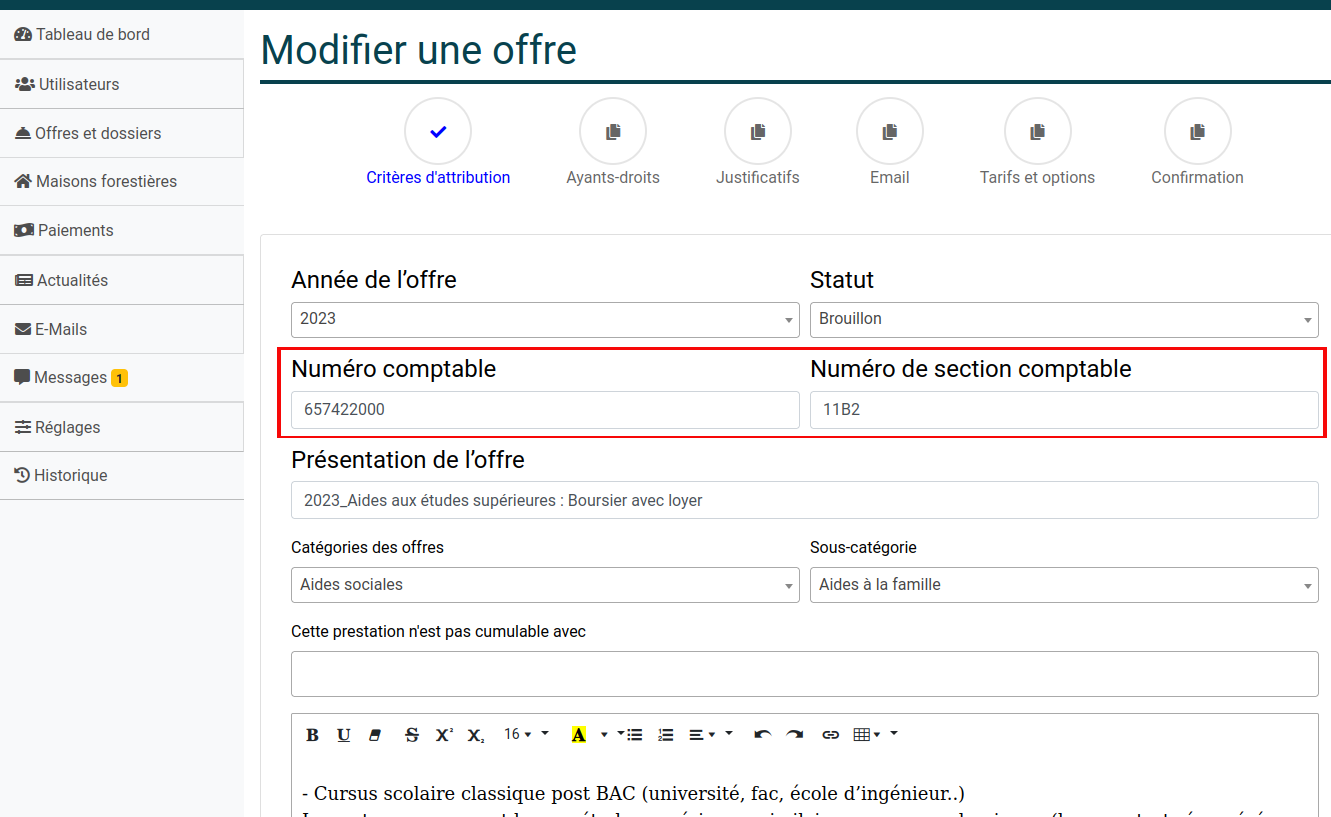Image resolution: width=1331 pixels, height=817 pixels.
Task: Click the Numéro comptable input field
Action: tap(545, 409)
